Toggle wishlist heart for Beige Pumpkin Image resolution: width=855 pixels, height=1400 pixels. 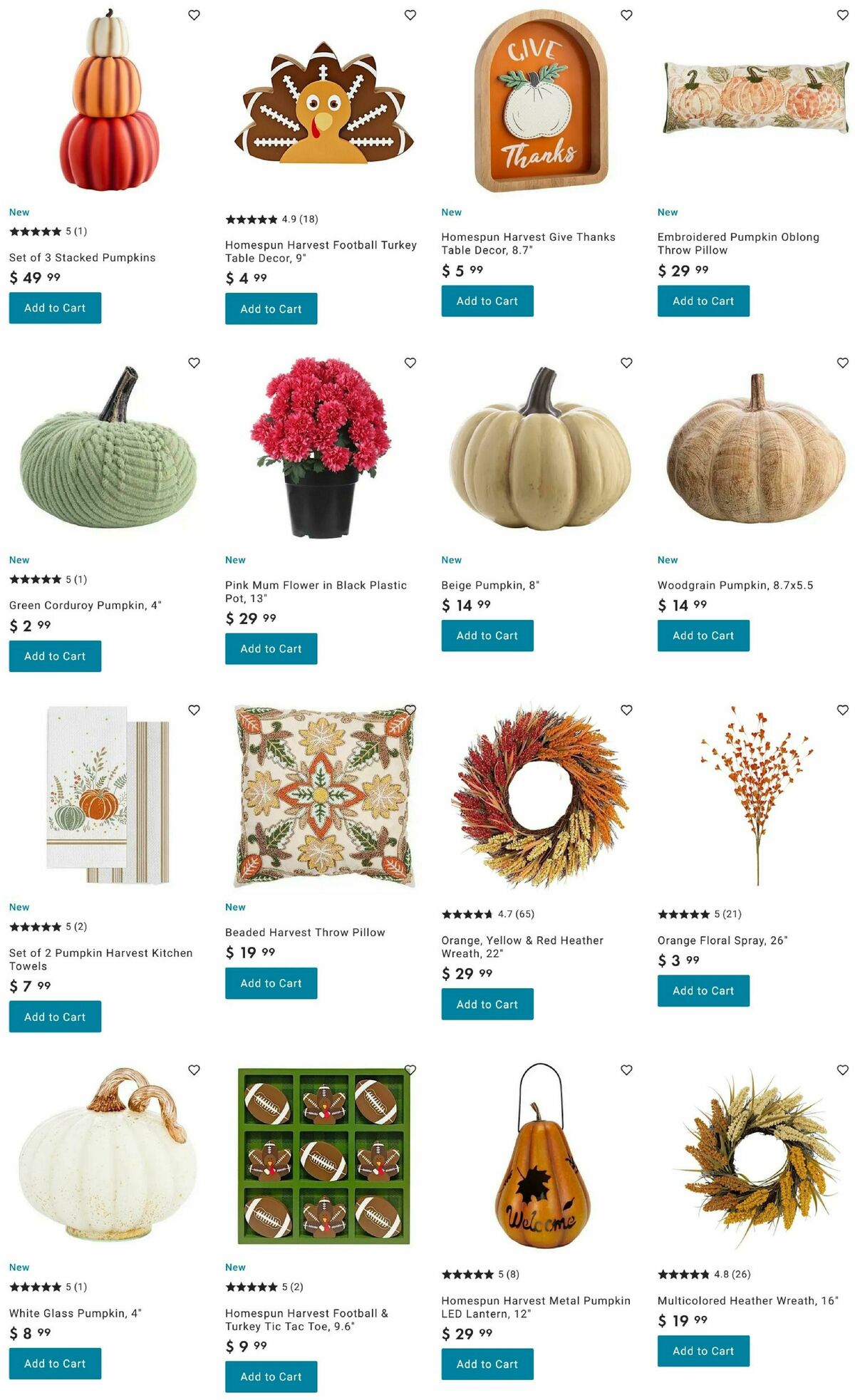click(x=626, y=363)
